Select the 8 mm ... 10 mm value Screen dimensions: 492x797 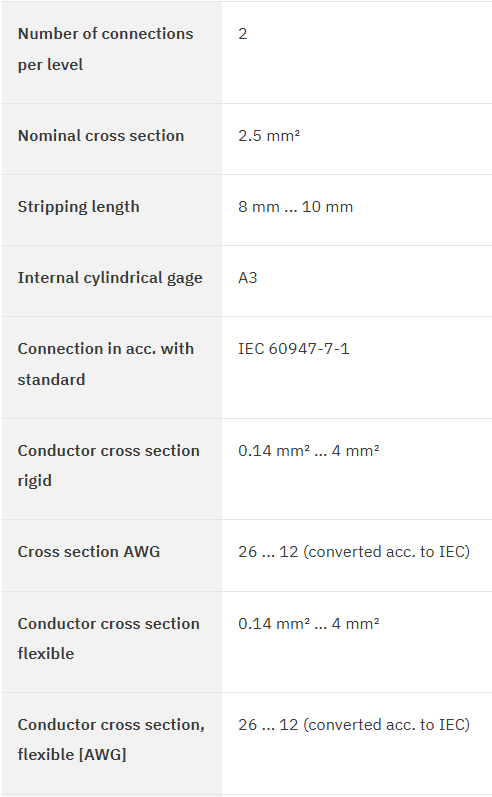[x=295, y=207]
